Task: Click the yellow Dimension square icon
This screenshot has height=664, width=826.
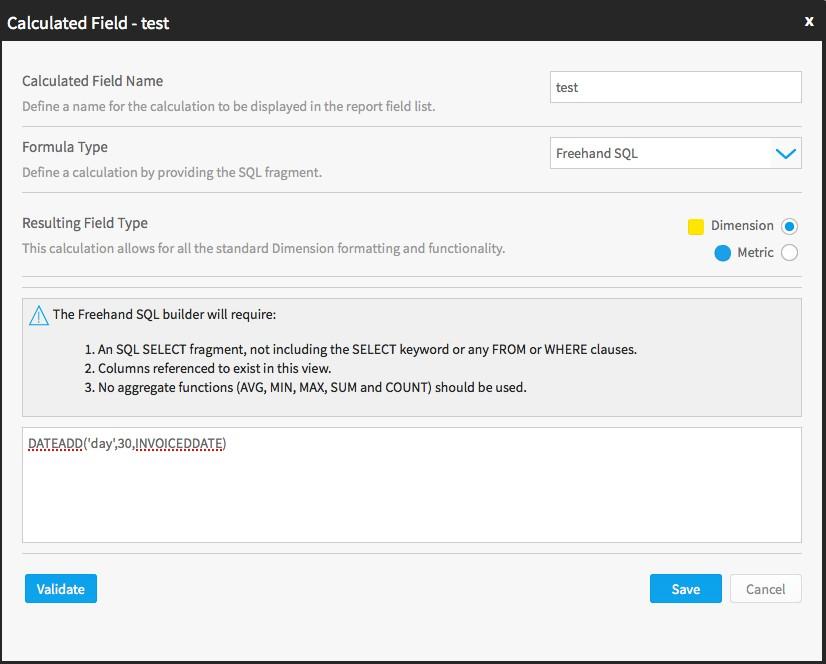Action: click(695, 227)
